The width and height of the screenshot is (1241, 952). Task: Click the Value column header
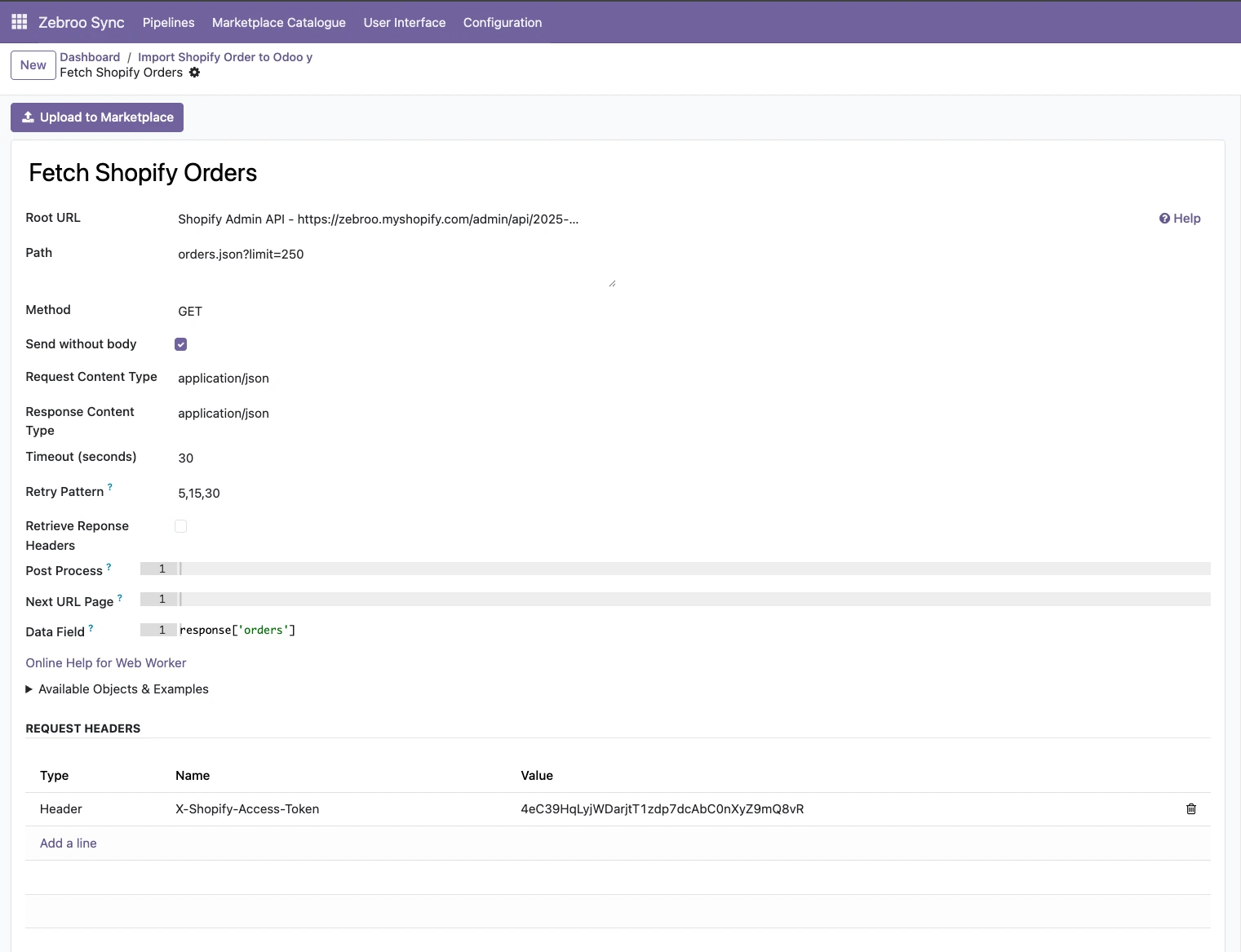pyautogui.click(x=537, y=776)
